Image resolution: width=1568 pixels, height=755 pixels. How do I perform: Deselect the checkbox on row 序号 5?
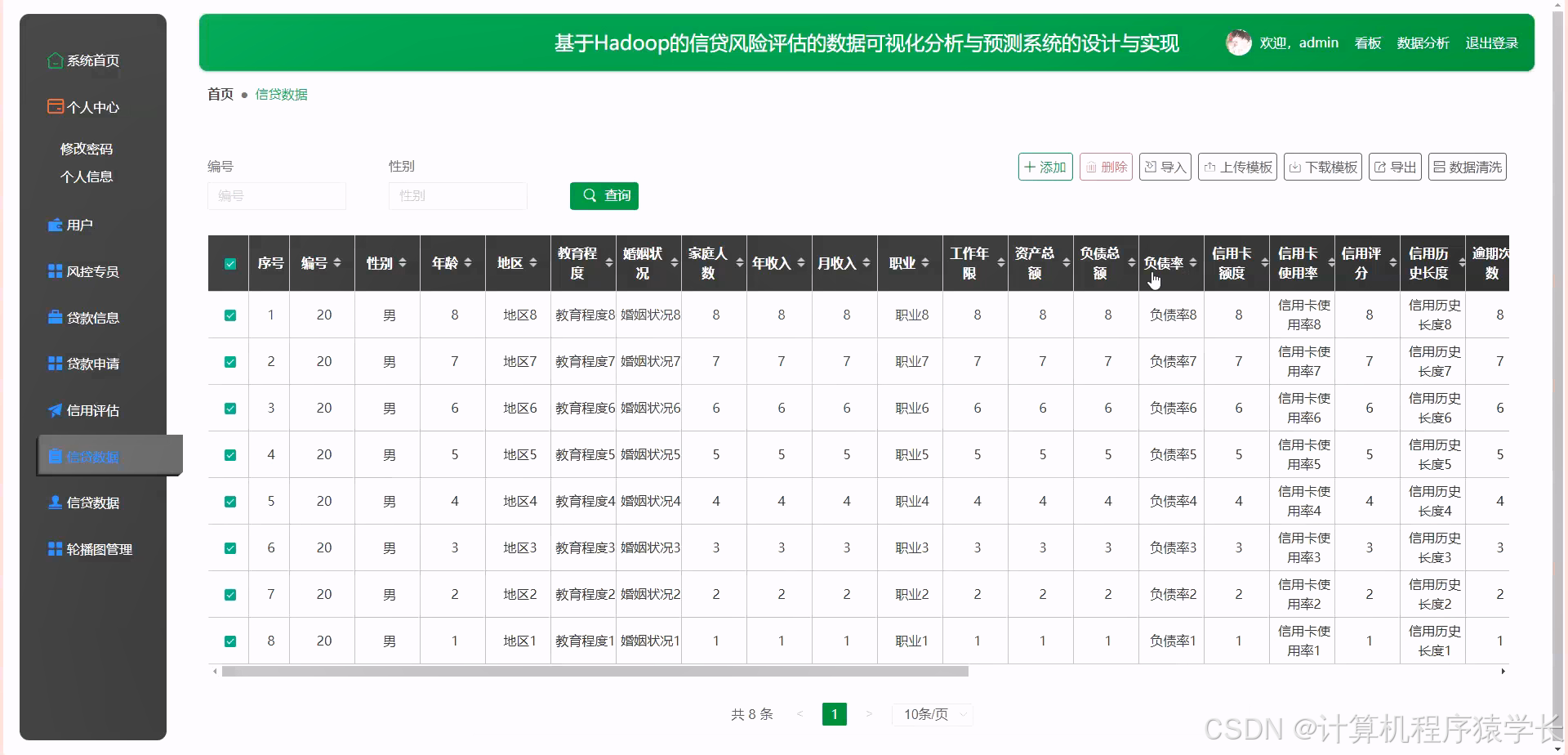point(229,501)
